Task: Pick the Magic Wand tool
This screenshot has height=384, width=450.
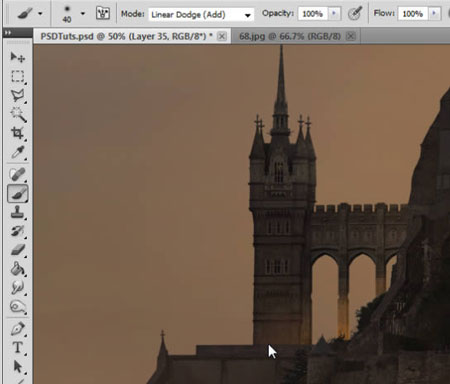Action: pyautogui.click(x=17, y=114)
